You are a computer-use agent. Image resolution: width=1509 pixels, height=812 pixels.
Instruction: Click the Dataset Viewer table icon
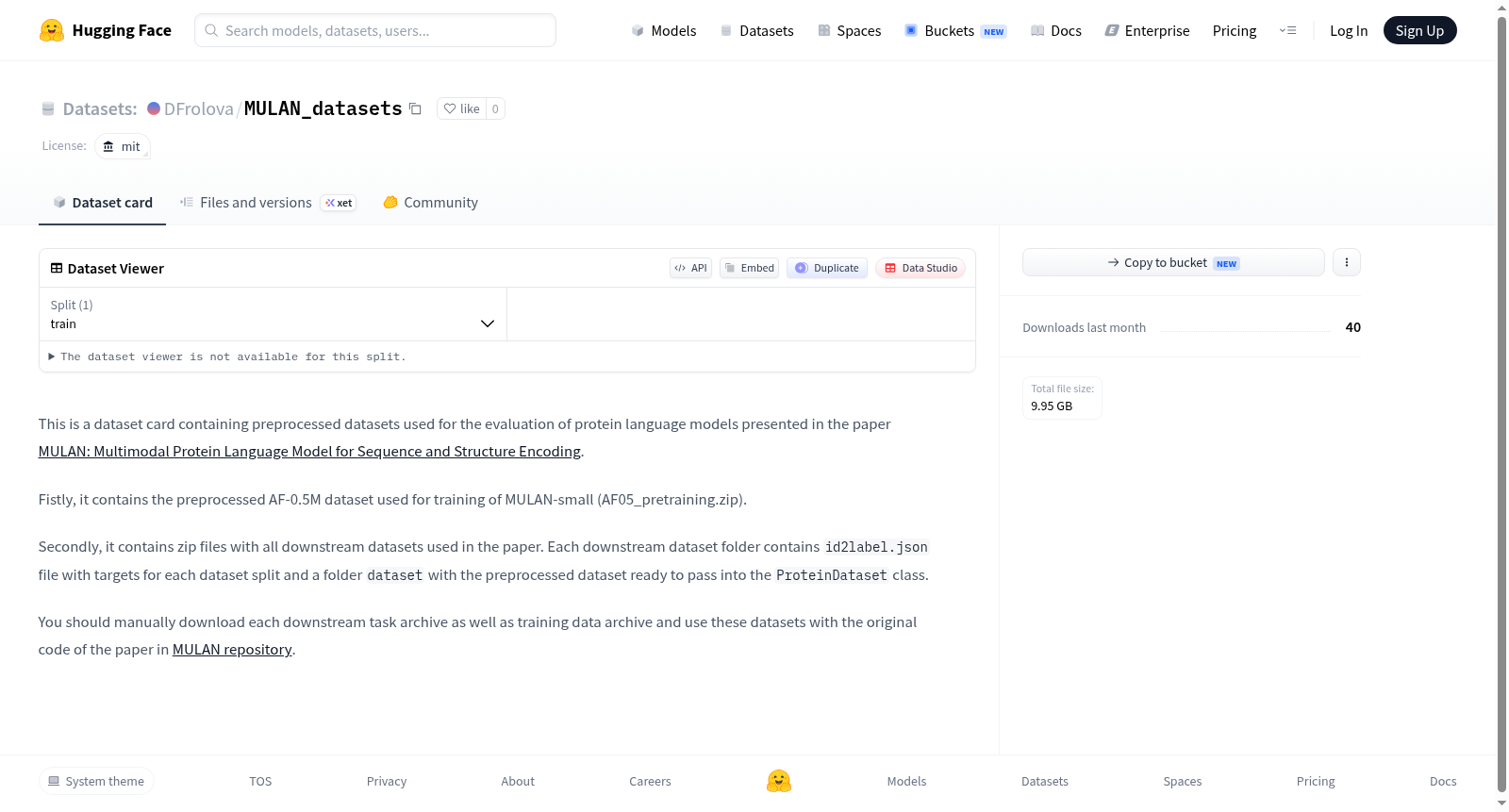pyautogui.click(x=57, y=268)
